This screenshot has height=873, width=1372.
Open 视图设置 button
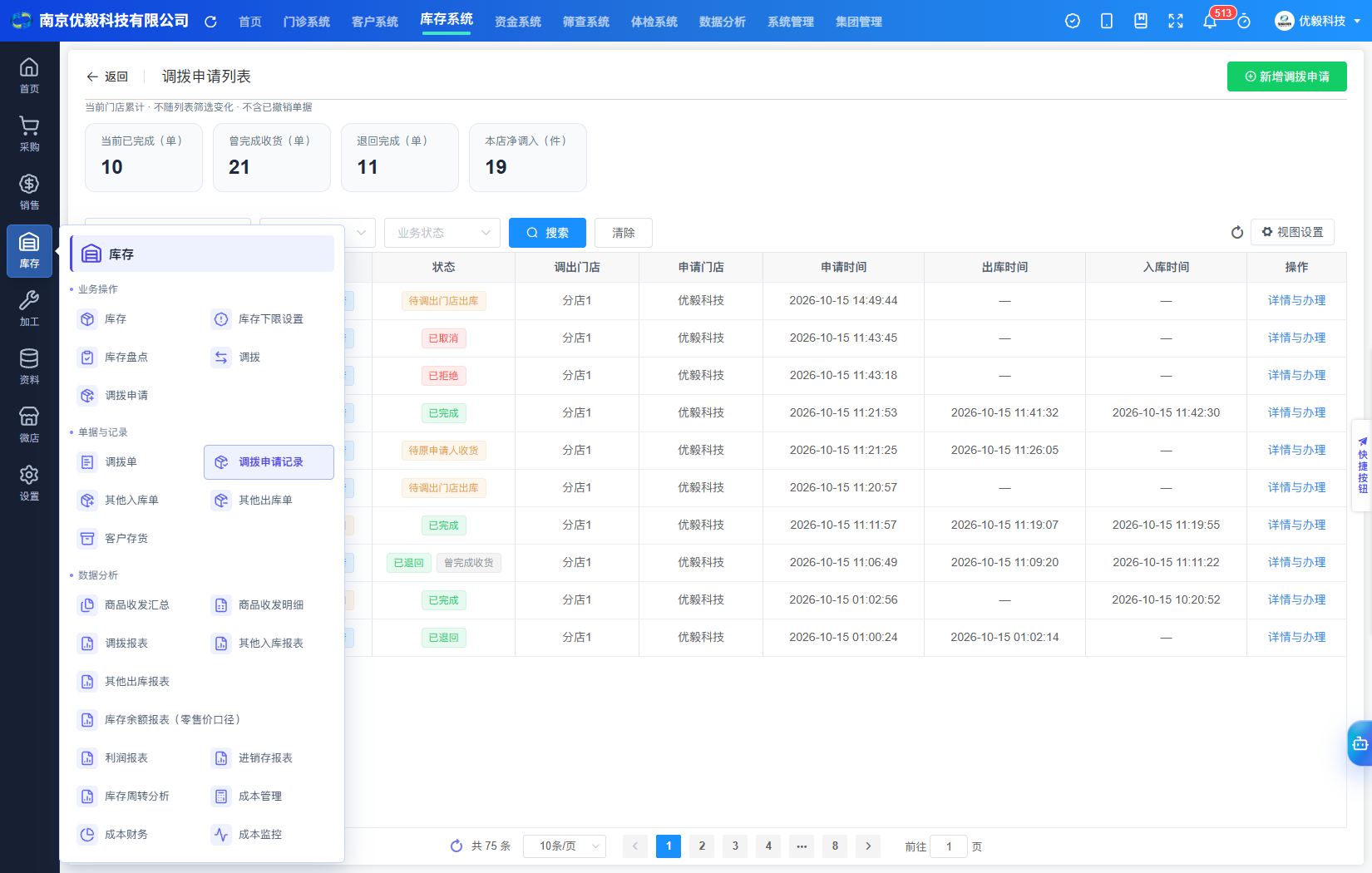pyautogui.click(x=1292, y=232)
